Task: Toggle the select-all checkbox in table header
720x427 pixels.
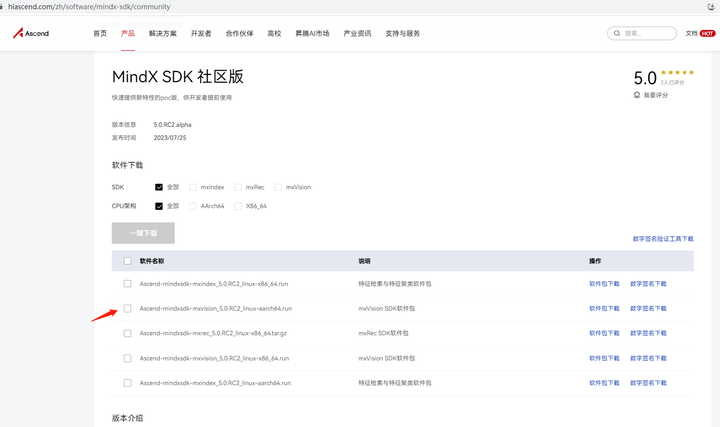Action: (x=127, y=261)
